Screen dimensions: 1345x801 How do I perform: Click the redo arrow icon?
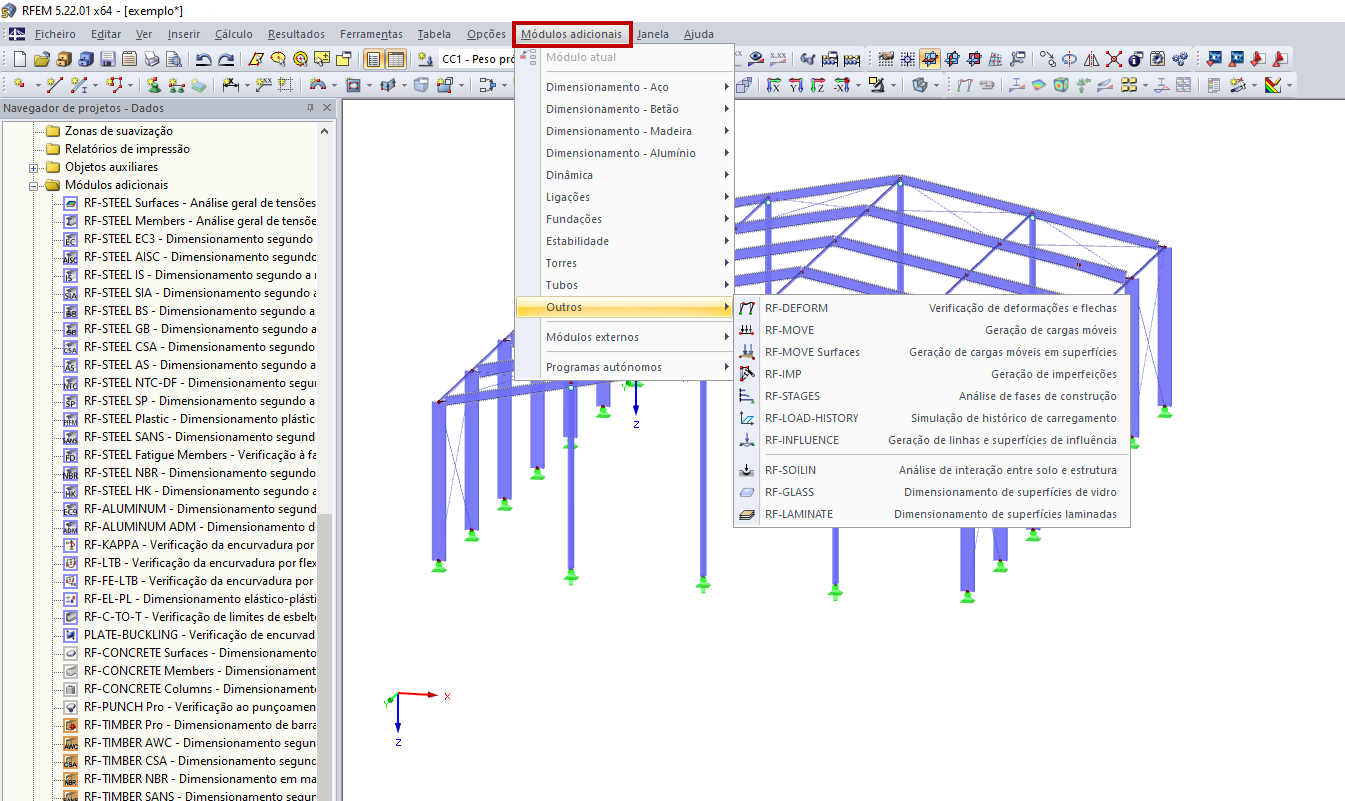pyautogui.click(x=226, y=59)
